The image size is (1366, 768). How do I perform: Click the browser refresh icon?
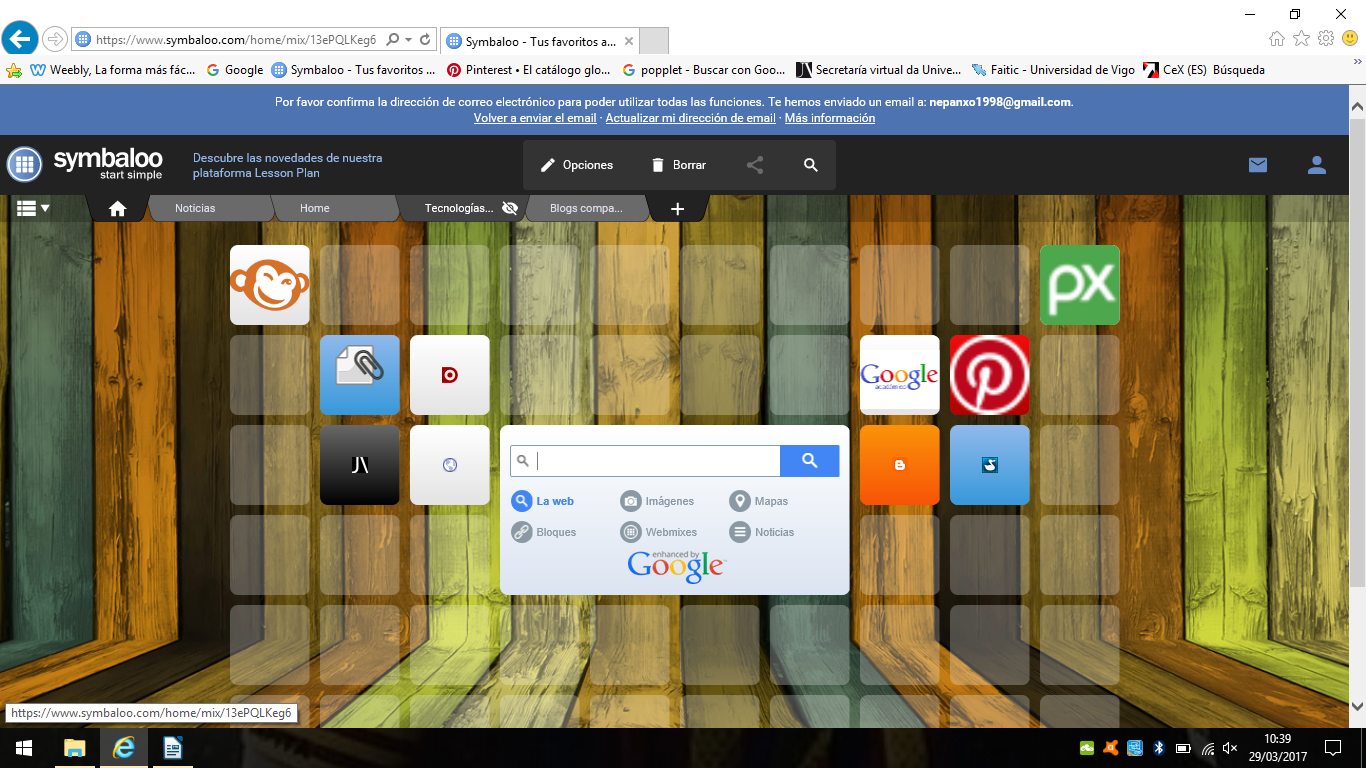425,40
